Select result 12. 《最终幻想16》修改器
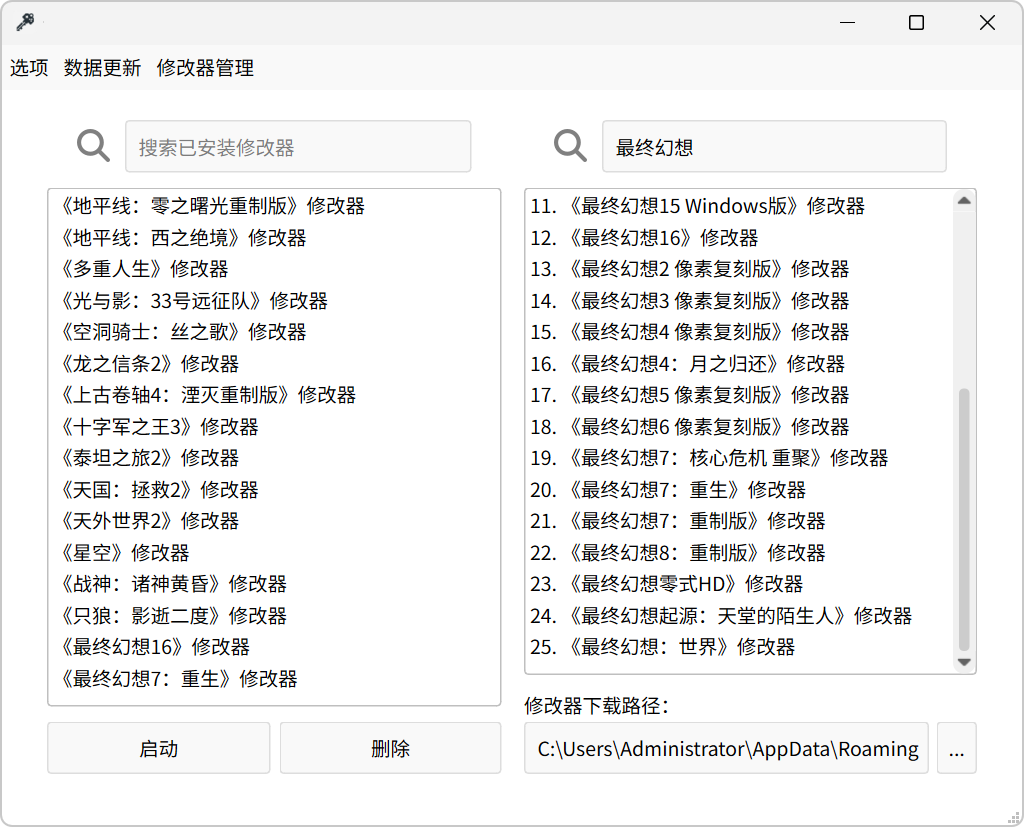 pos(739,237)
